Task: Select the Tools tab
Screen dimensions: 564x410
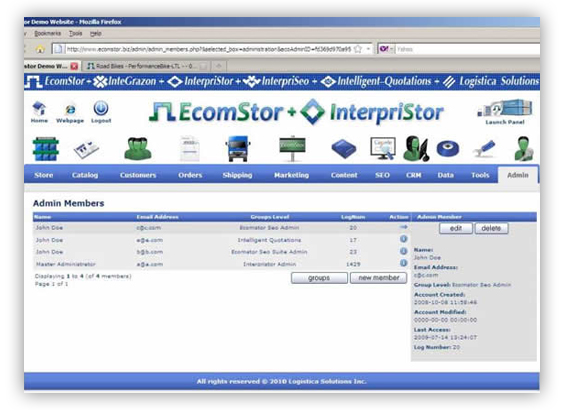Action: 480,175
